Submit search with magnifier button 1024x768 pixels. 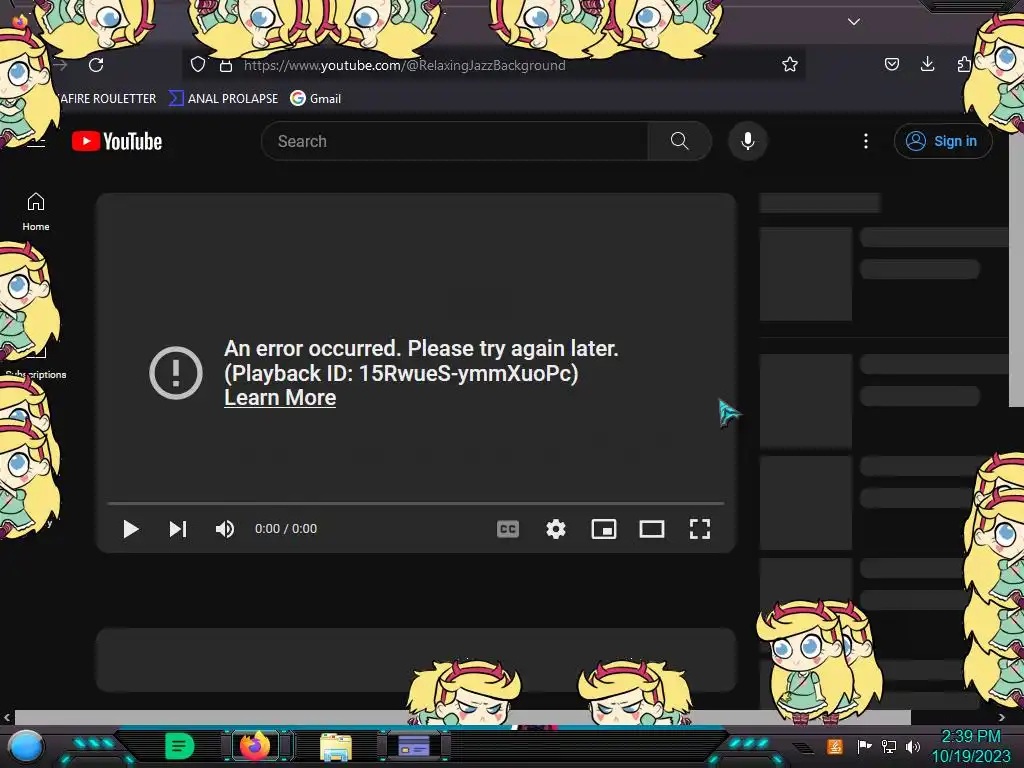(x=679, y=141)
